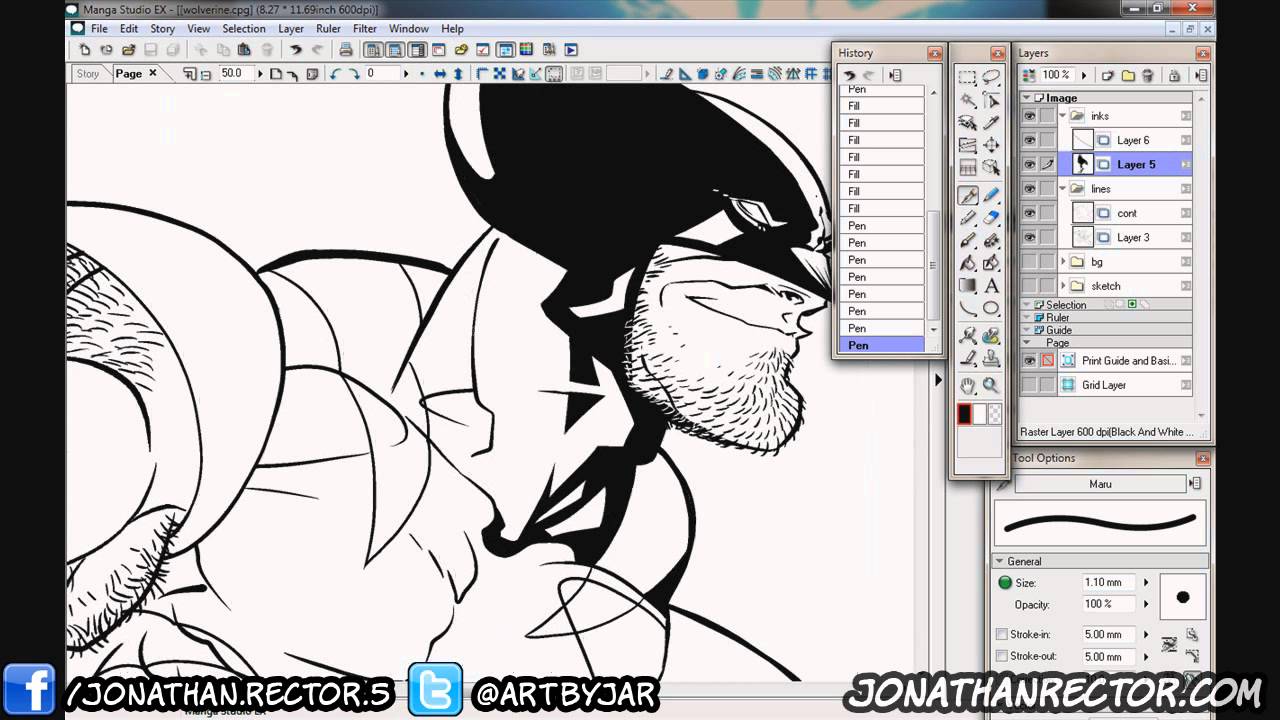Select the Ellipse shape tool
Screen dimensions: 1280x720
(x=991, y=309)
